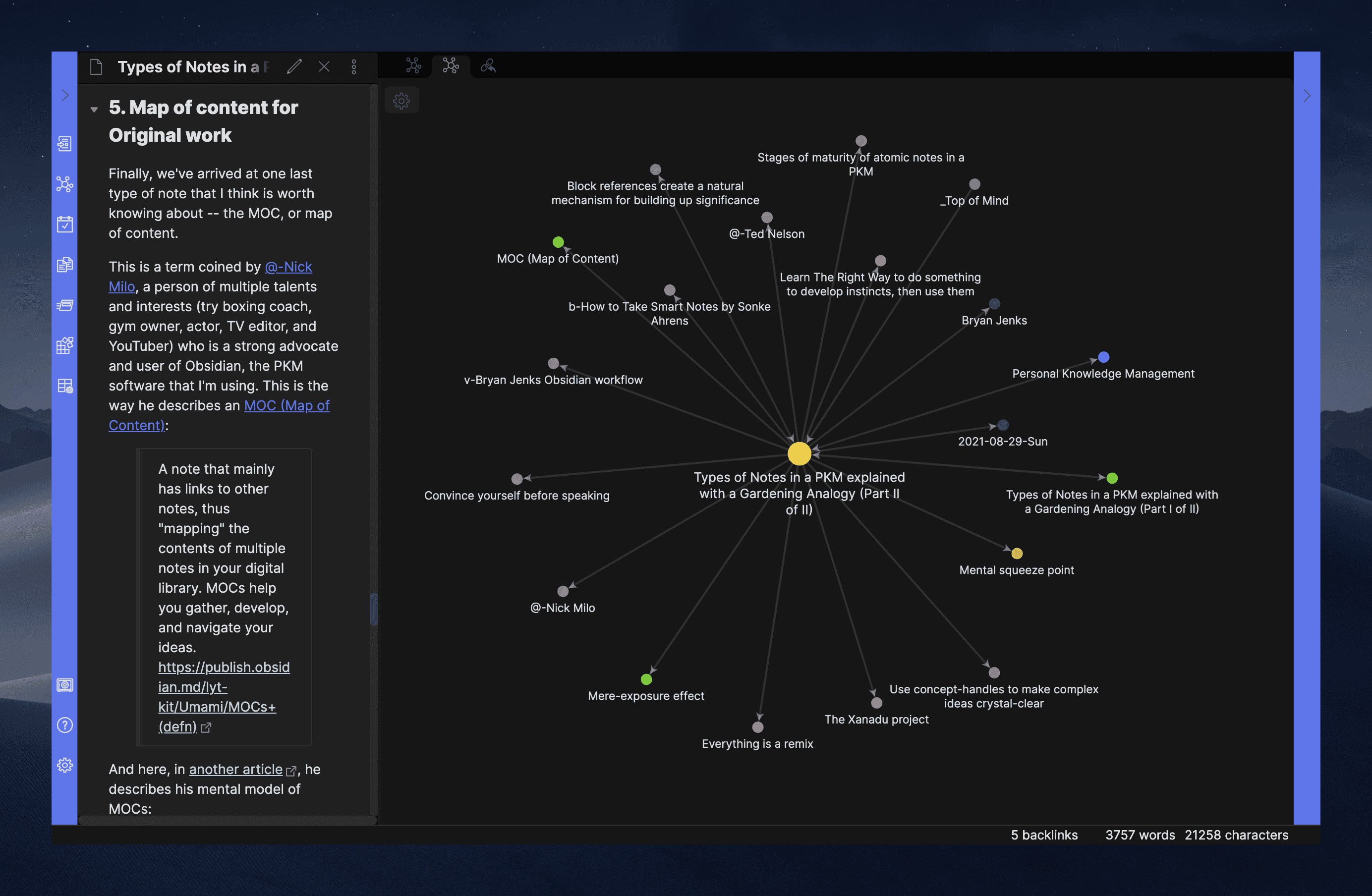The height and width of the screenshot is (896, 1372).
Task: Expand the left sidebar chevron
Action: pos(64,95)
